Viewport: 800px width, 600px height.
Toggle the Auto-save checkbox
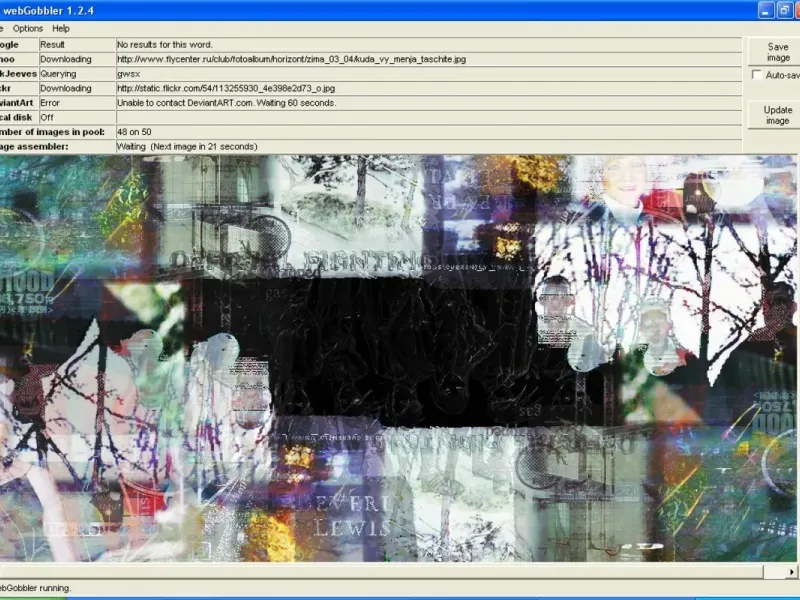pos(757,75)
